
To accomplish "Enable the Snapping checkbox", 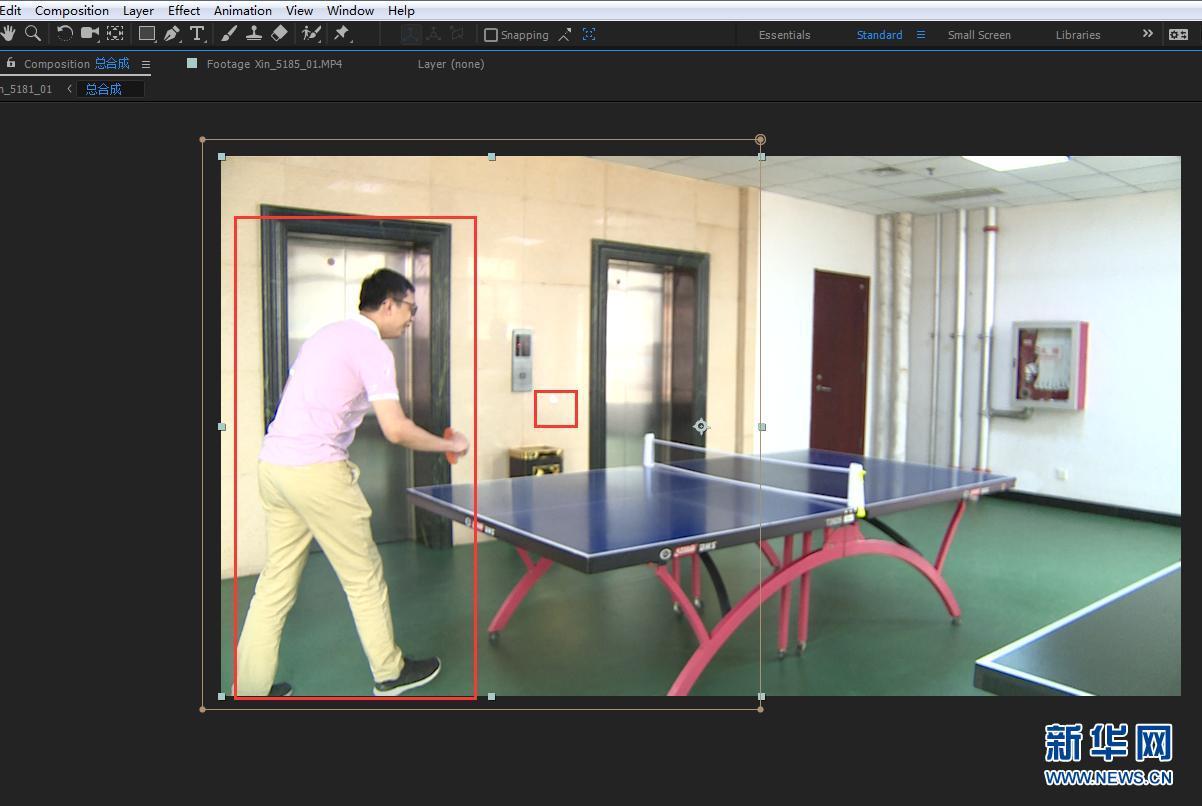I will tap(491, 35).
